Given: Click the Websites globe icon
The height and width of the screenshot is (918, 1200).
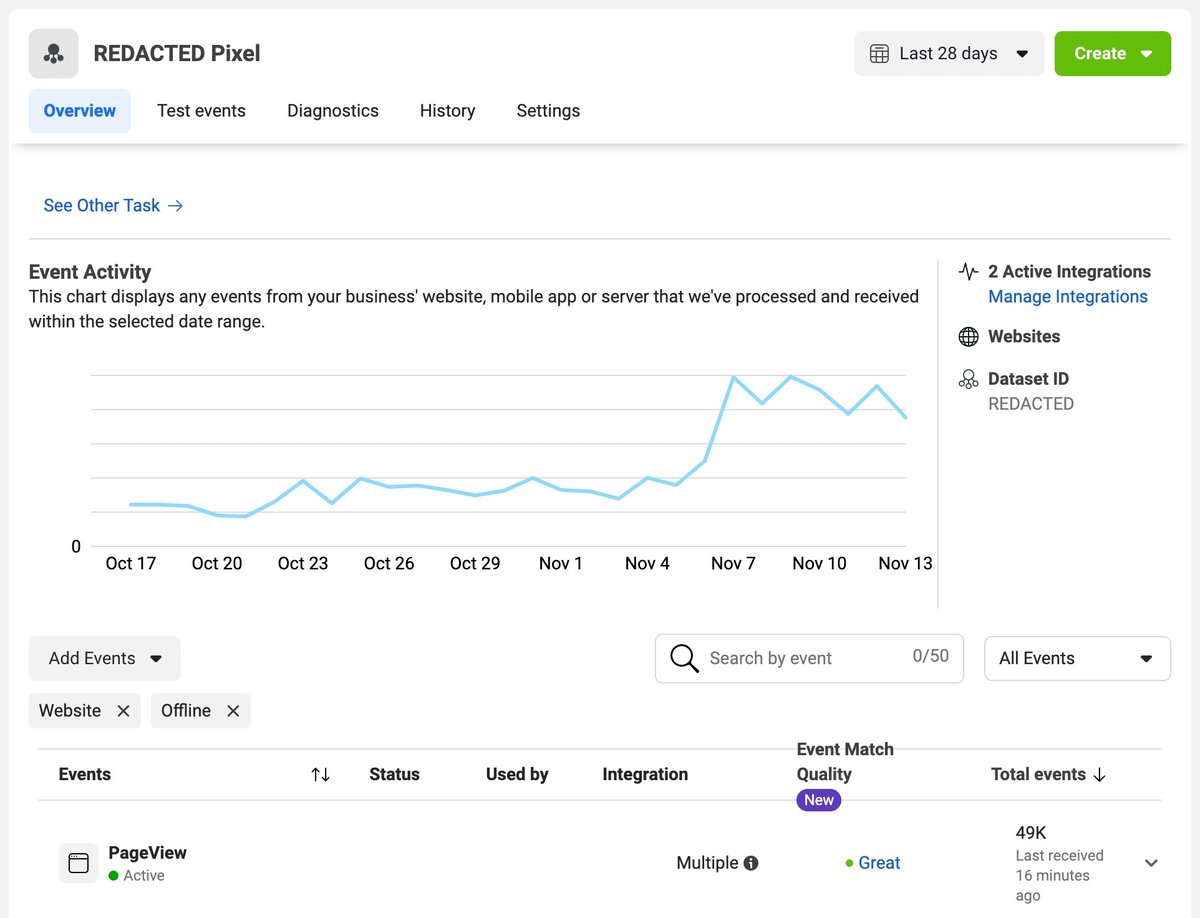Looking at the screenshot, I should [x=968, y=336].
